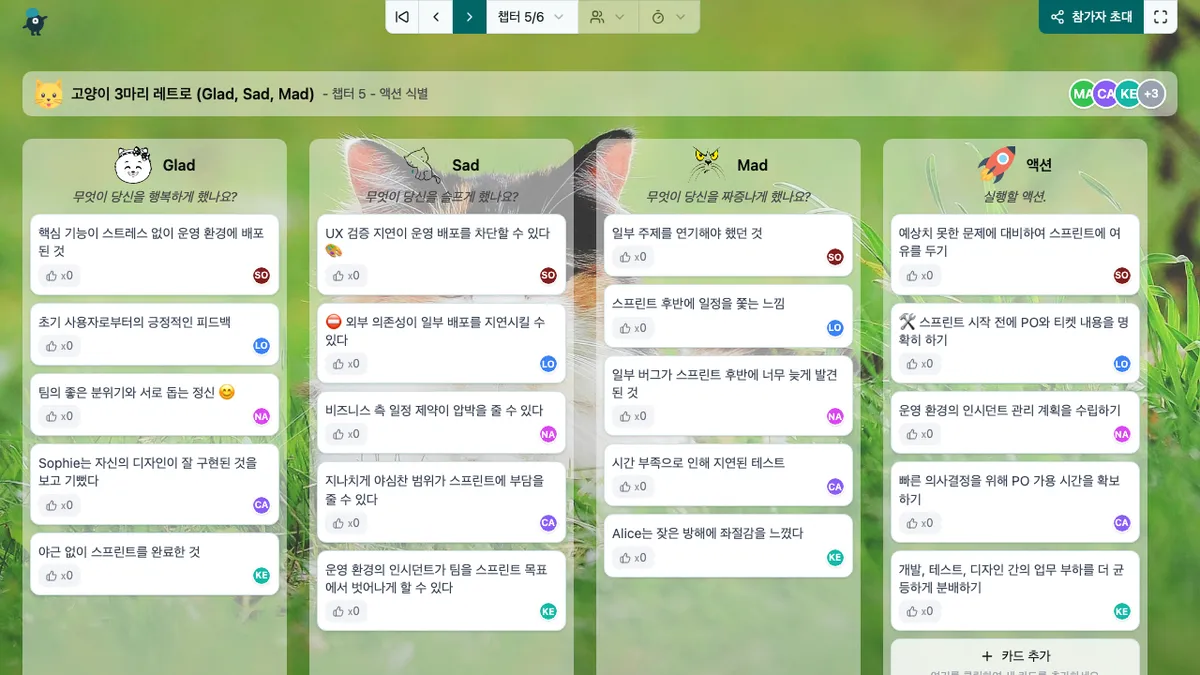Click the Mad angry cat icon
Viewport: 1200px width, 675px height.
click(x=707, y=165)
